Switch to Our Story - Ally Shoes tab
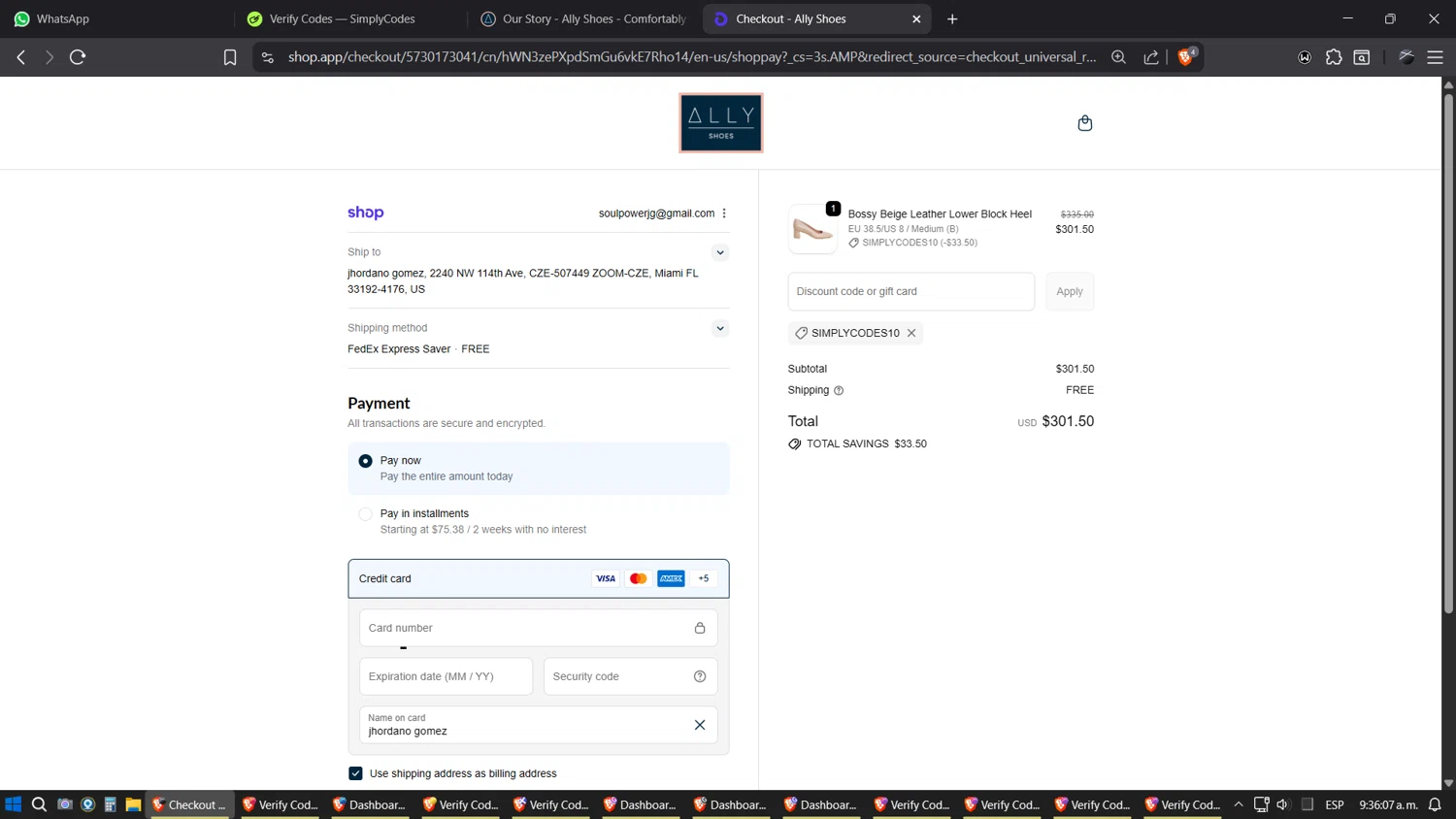This screenshot has width=1456, height=819. tap(584, 18)
